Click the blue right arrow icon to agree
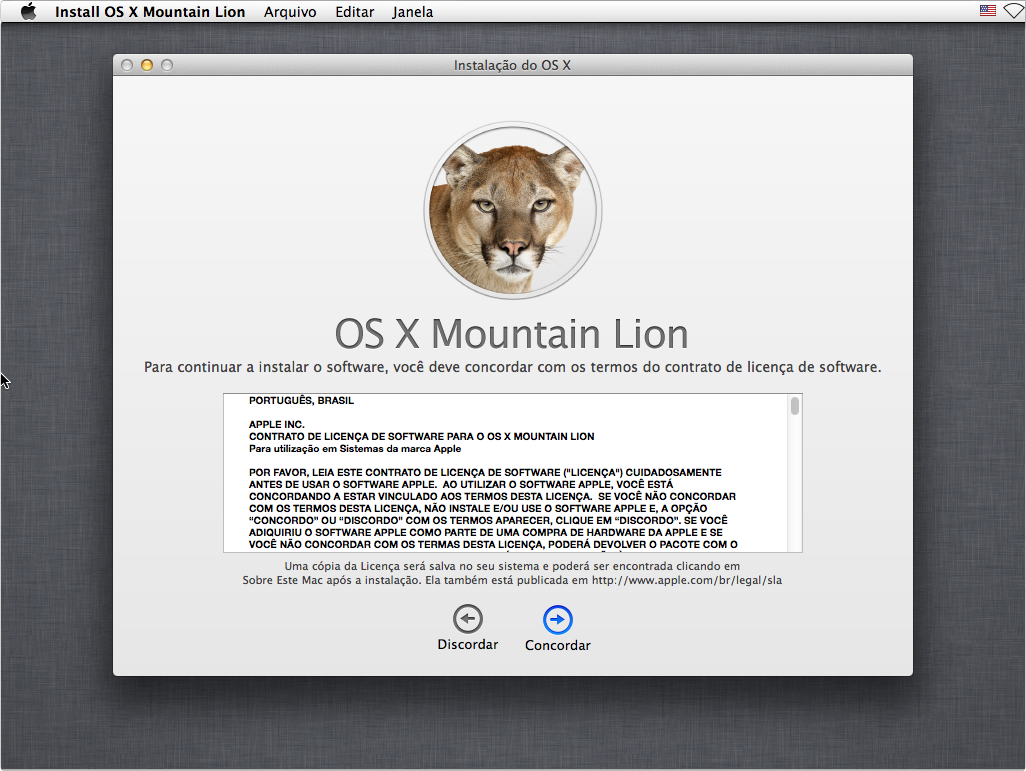This screenshot has width=1026, height=771. (x=558, y=620)
